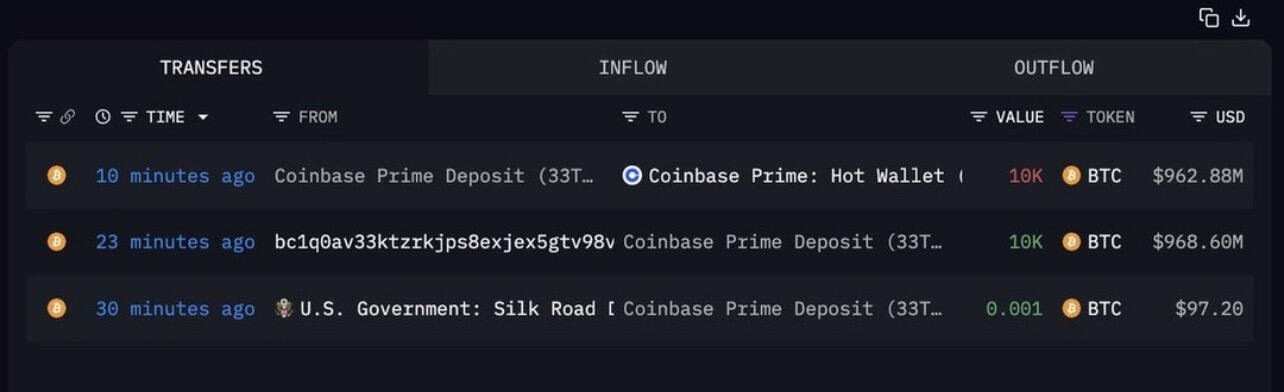
Task: Open the TO column filter
Action: point(630,117)
